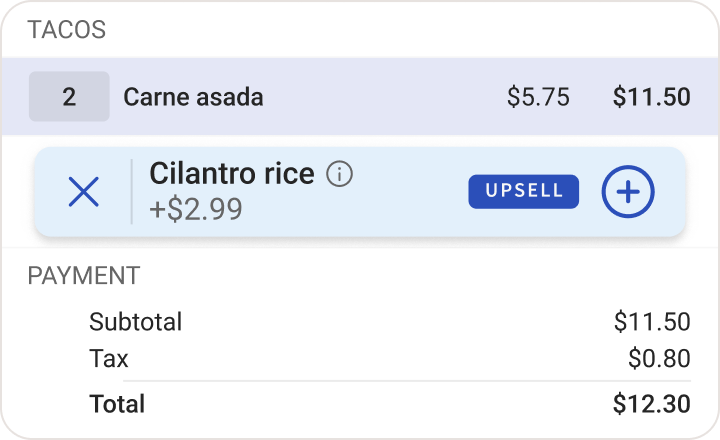Click the vertical divider in upsell card
This screenshot has height=440, width=720.
(132, 192)
